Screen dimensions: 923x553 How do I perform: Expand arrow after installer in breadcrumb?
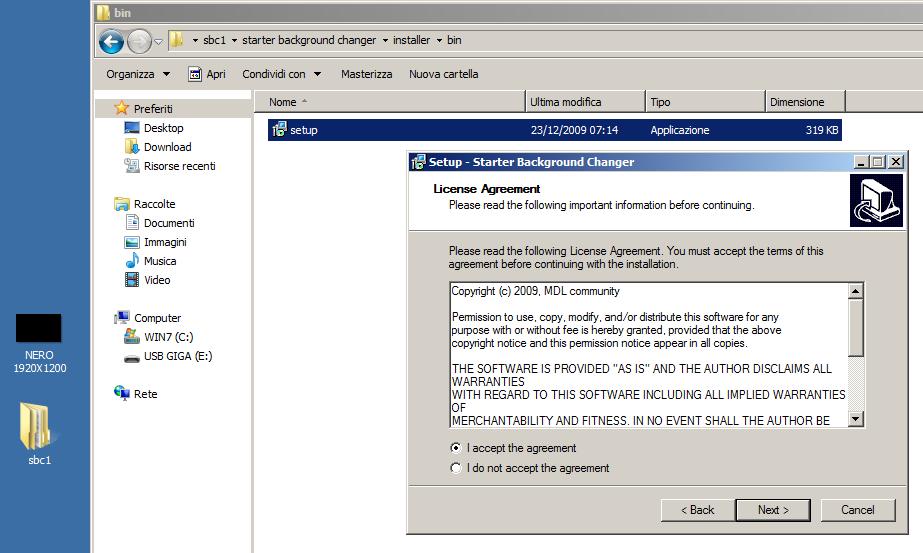click(439, 41)
